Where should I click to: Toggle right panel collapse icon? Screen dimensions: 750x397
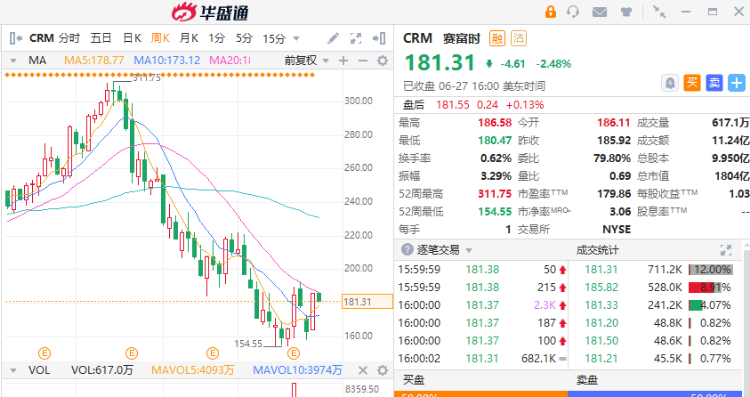379,38
